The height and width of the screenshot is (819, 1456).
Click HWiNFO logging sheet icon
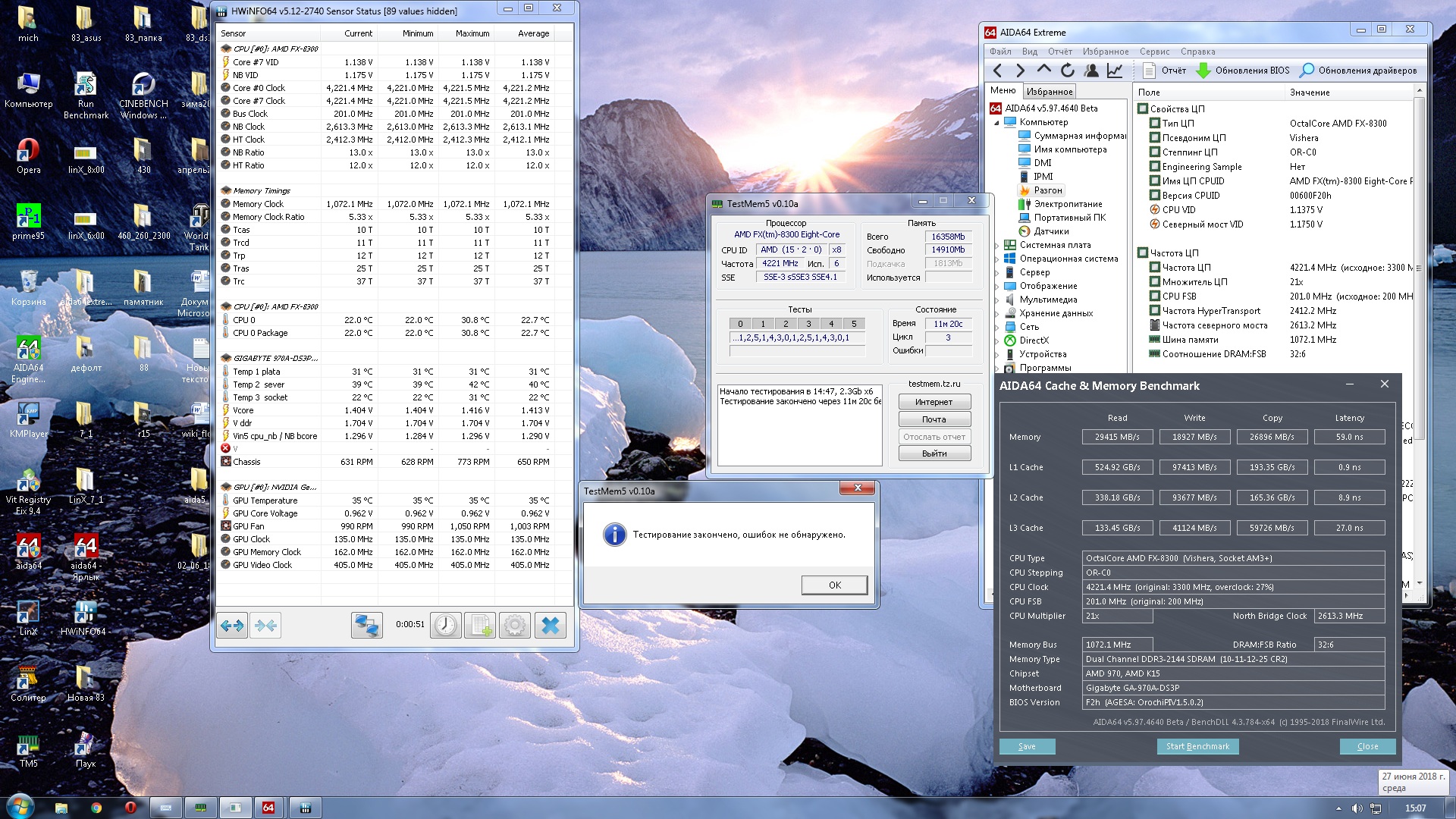click(x=480, y=625)
